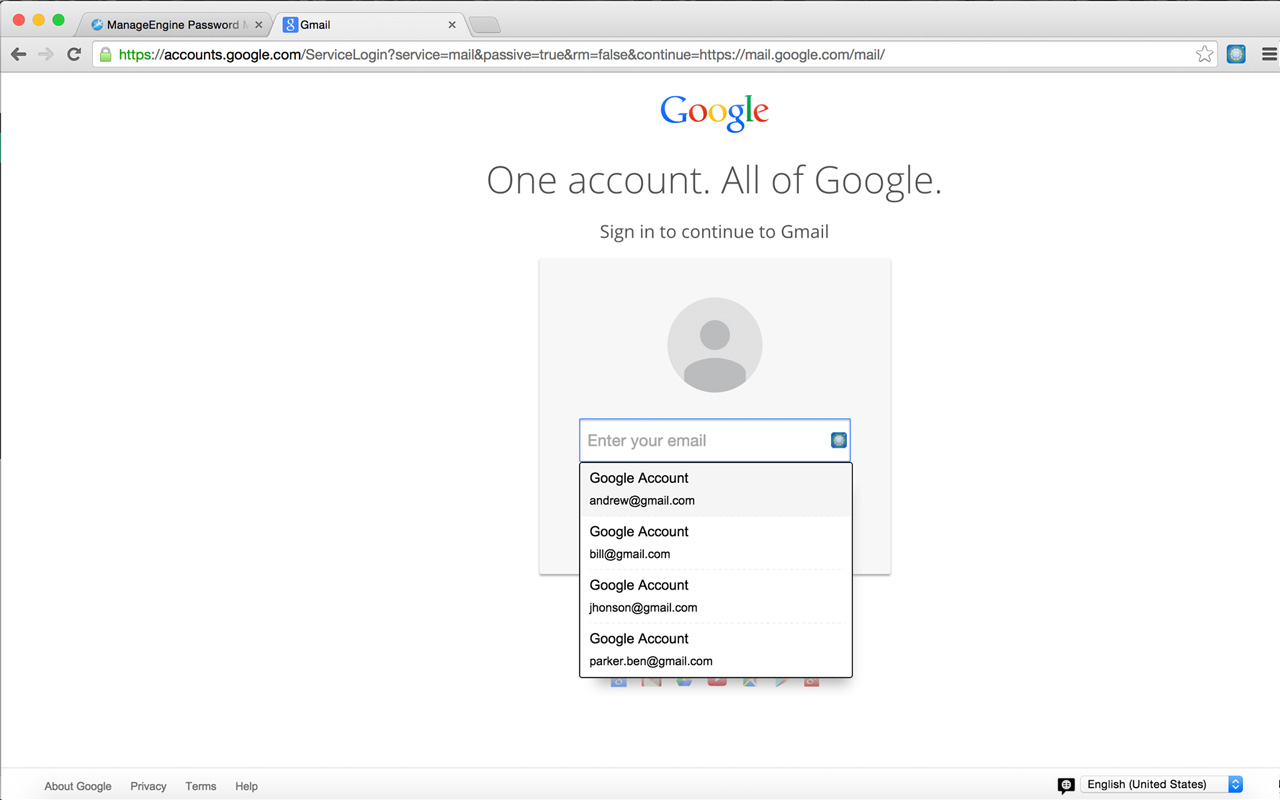Open YouTube from the Google apps row
Viewport: 1280px width, 800px height.
(x=717, y=683)
